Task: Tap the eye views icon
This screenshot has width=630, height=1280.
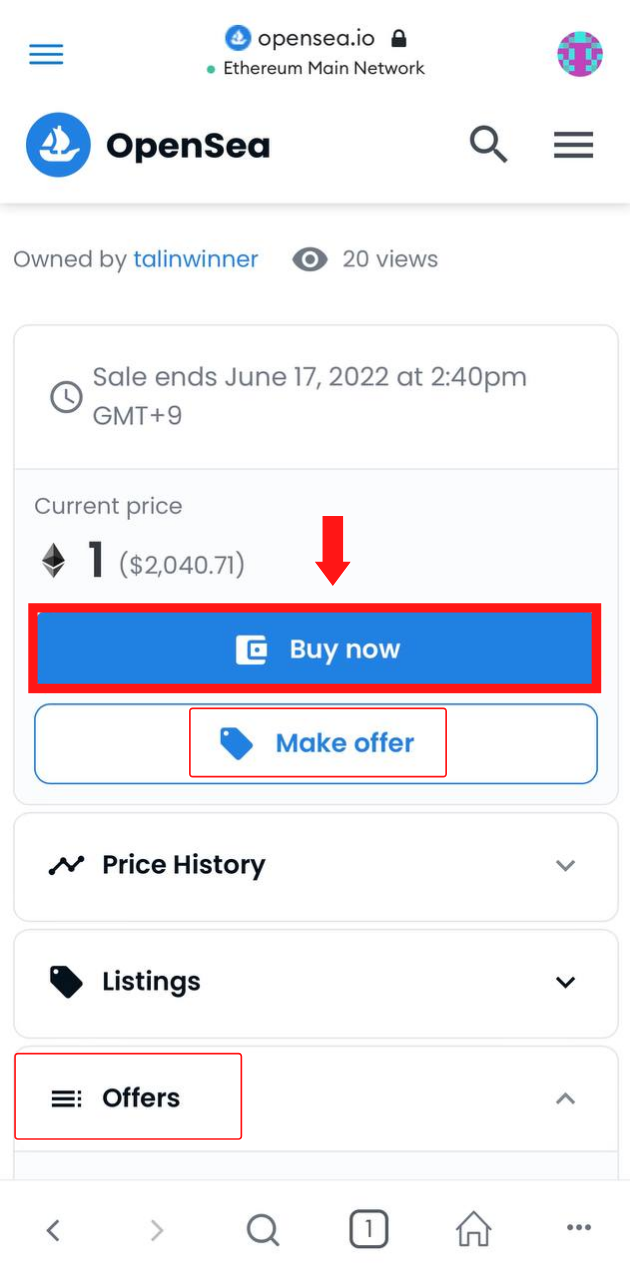Action: click(x=310, y=260)
